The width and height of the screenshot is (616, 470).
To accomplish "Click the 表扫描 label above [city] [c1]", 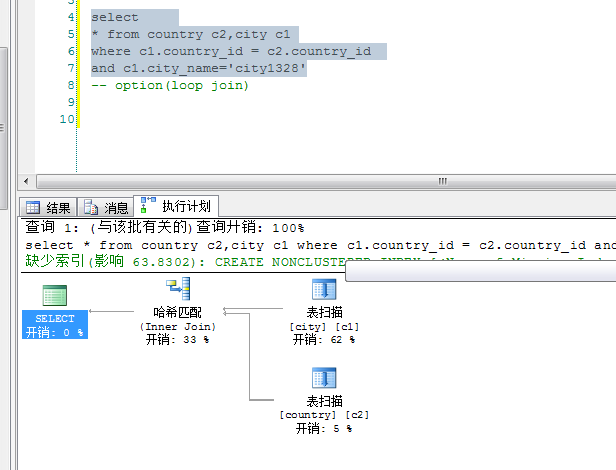I will click(324, 312).
